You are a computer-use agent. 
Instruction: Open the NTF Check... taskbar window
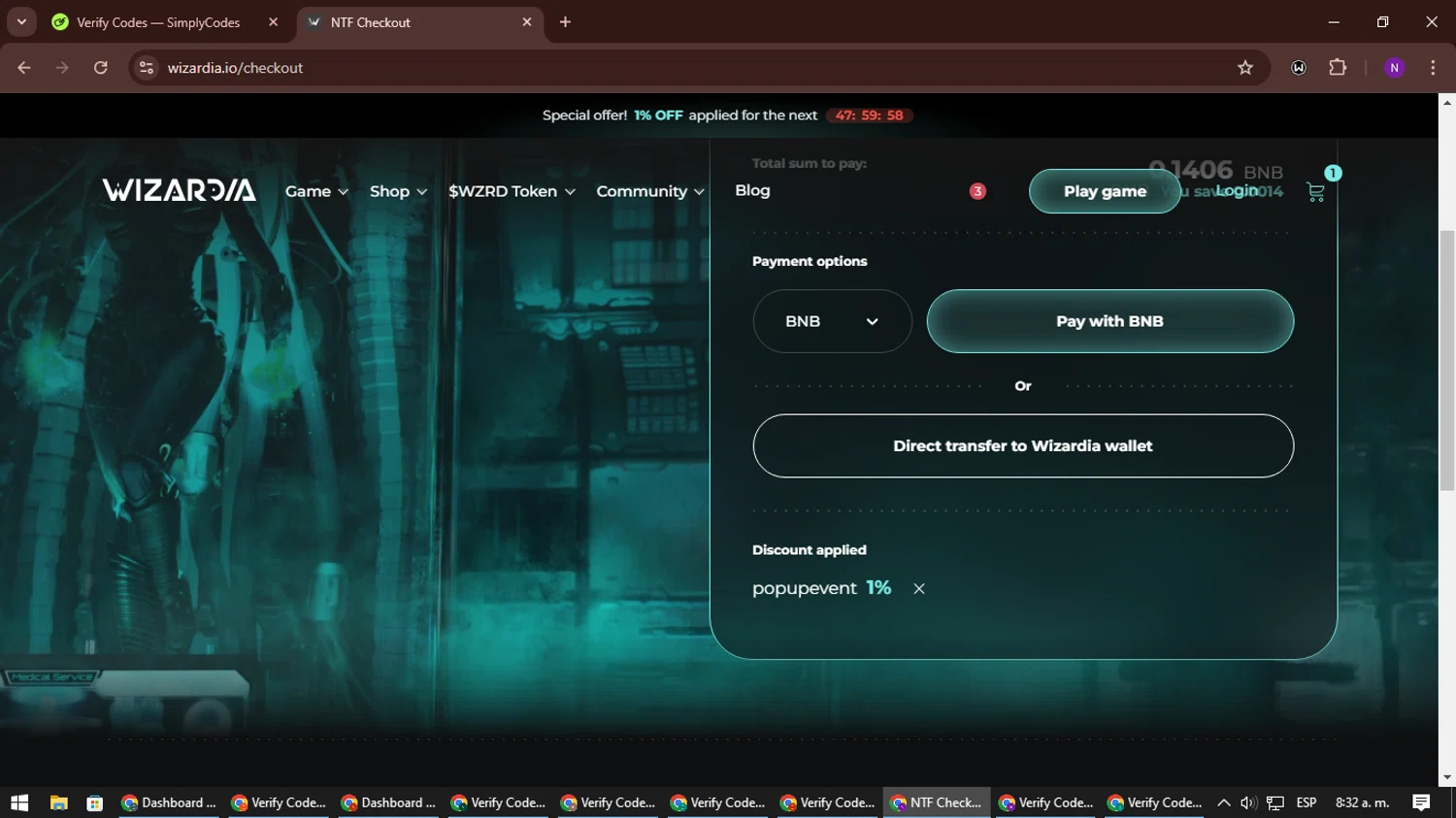tap(937, 802)
